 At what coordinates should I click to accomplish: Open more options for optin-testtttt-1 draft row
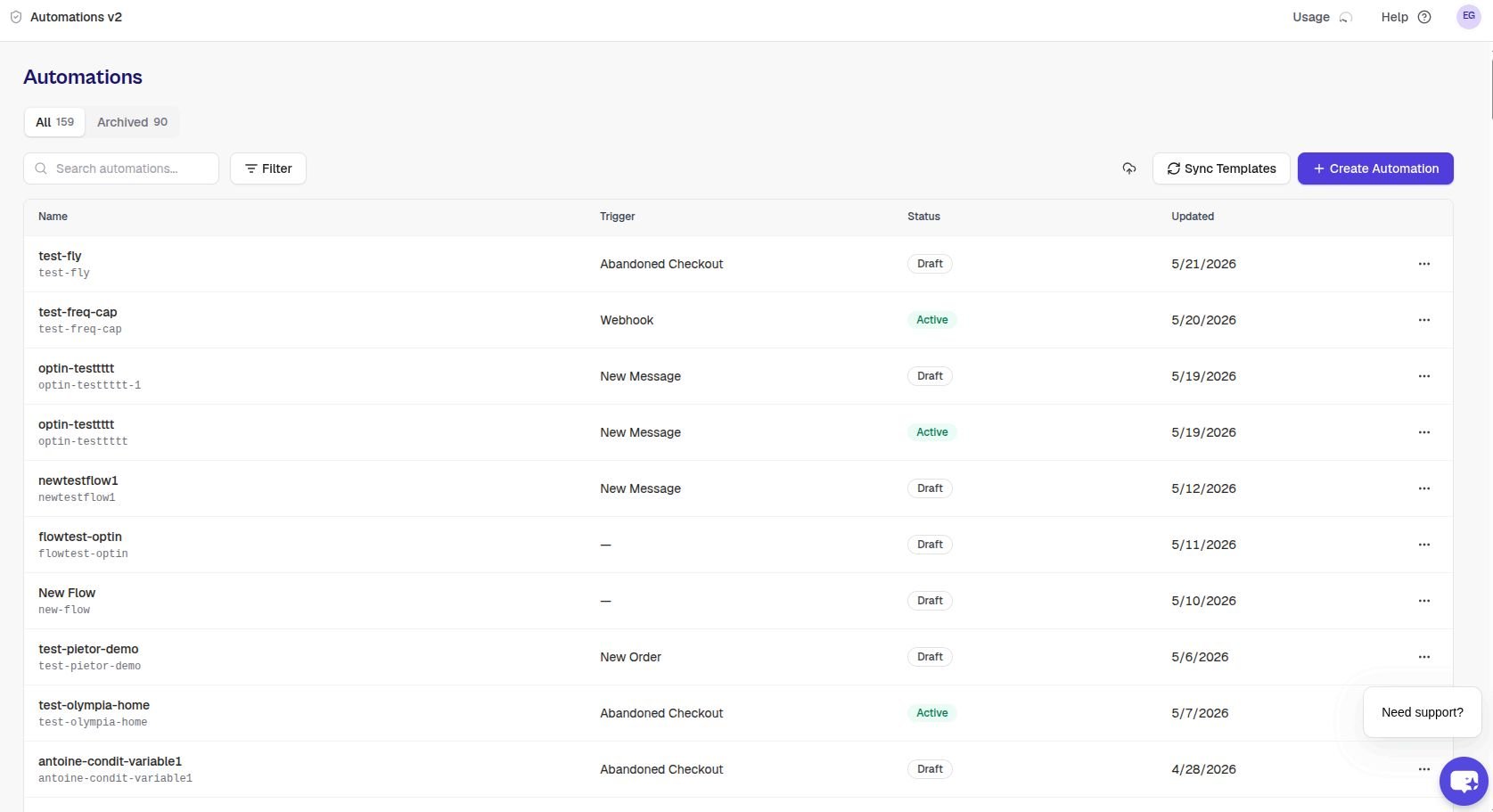point(1424,376)
